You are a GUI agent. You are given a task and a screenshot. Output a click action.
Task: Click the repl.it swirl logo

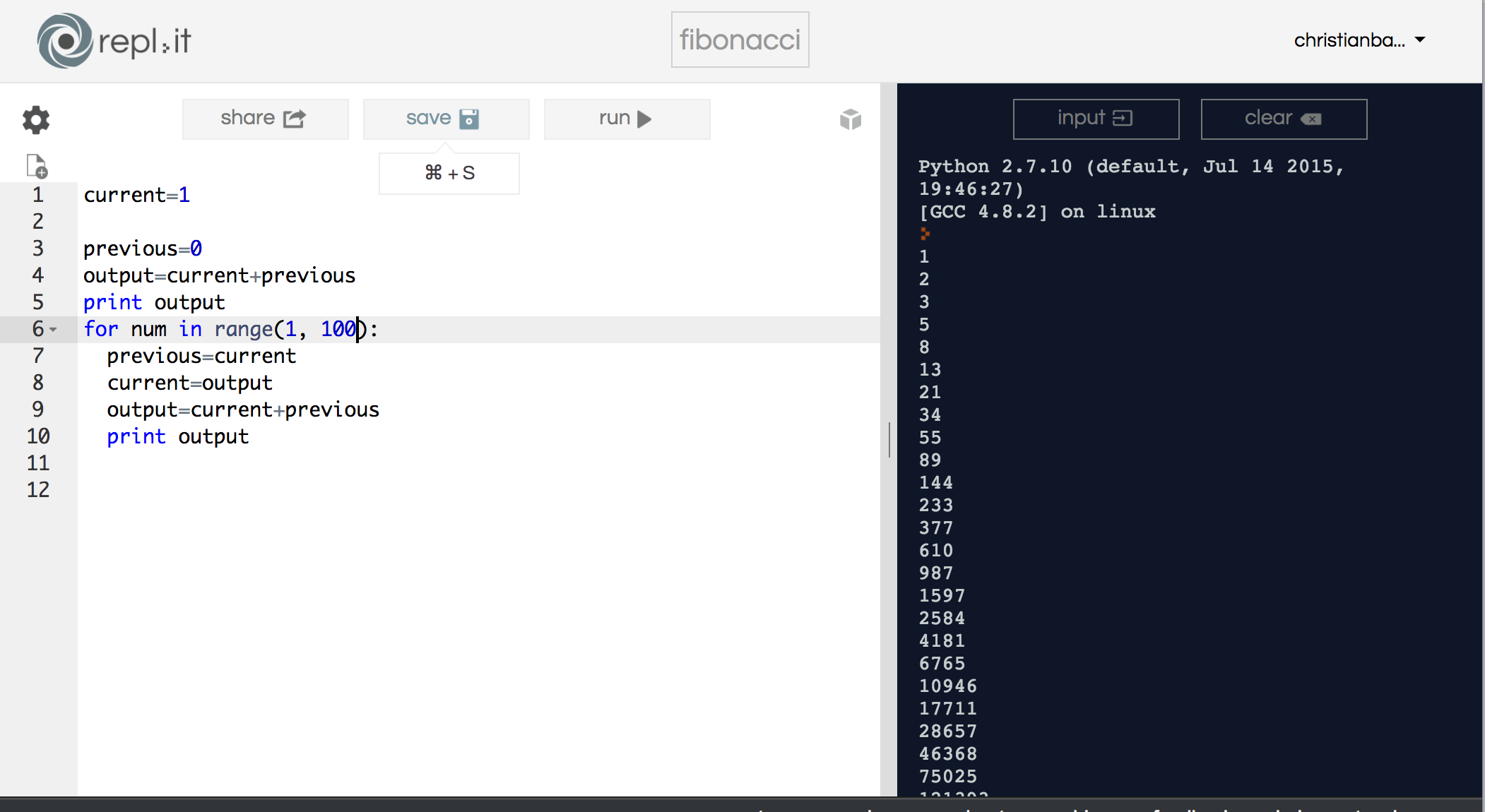(x=64, y=41)
